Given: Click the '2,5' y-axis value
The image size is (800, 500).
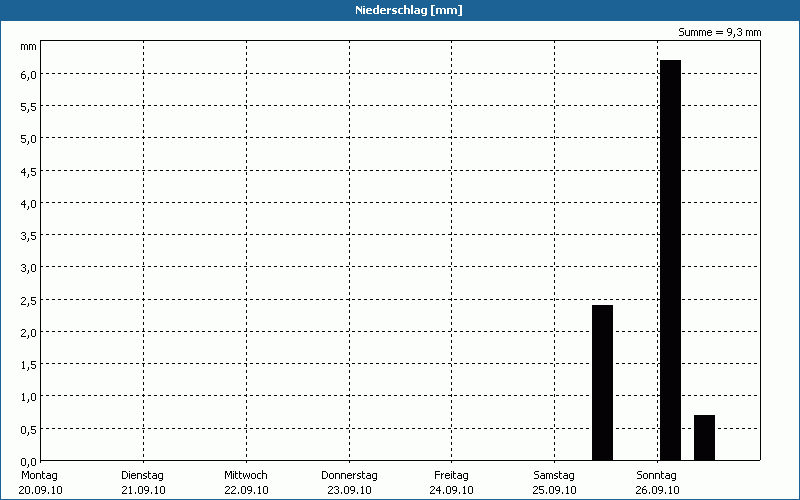Looking at the screenshot, I should [x=29, y=301].
